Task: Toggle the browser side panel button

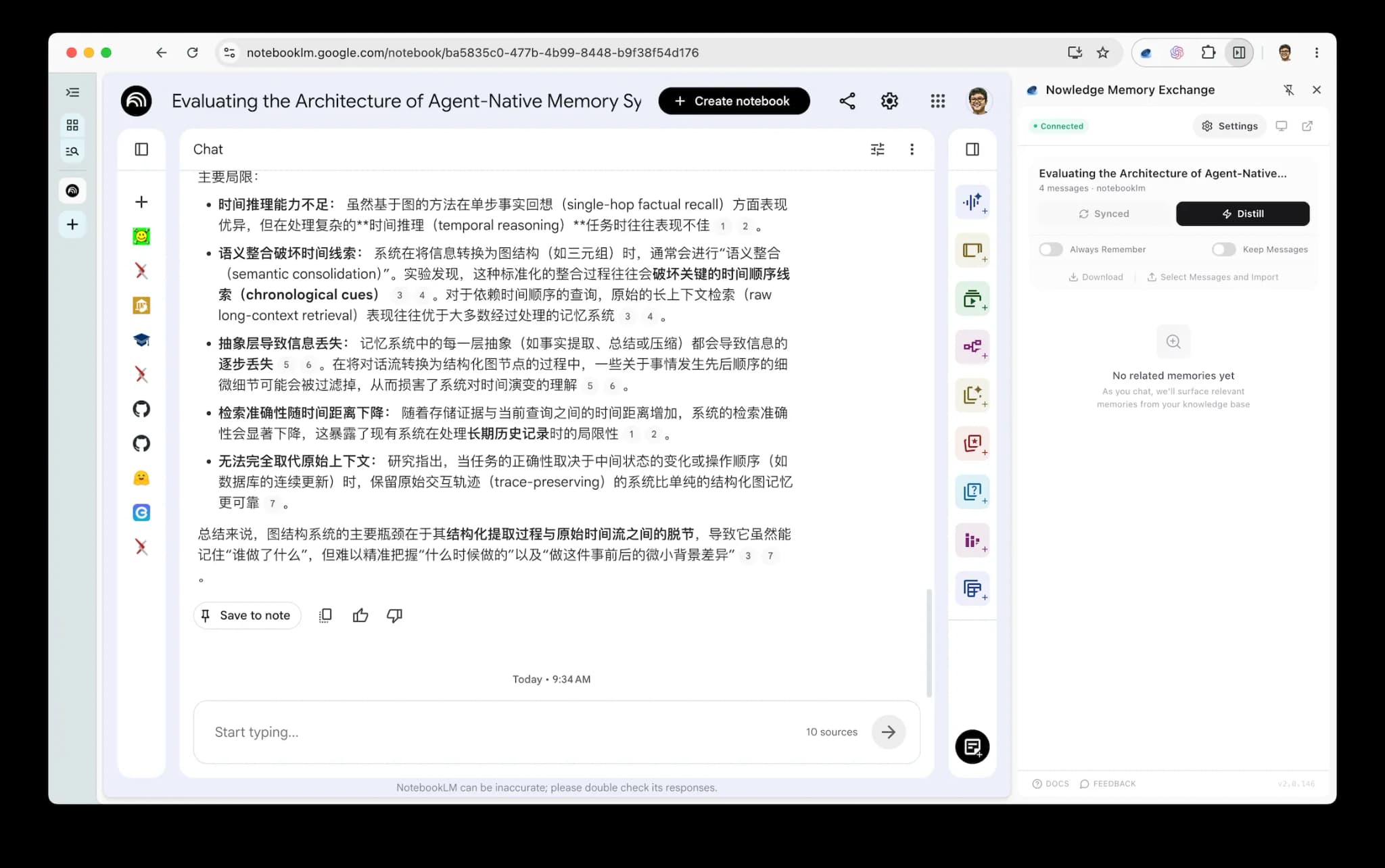Action: coord(1239,53)
